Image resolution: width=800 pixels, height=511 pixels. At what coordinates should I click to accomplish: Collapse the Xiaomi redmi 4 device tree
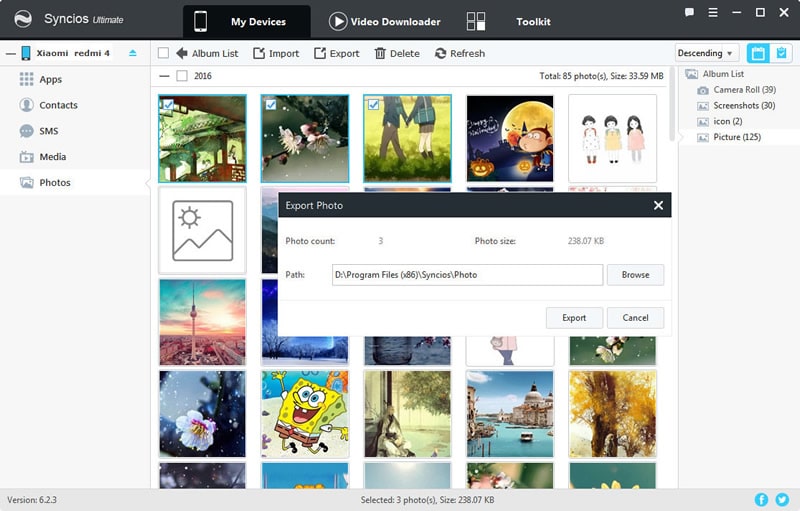coord(11,53)
